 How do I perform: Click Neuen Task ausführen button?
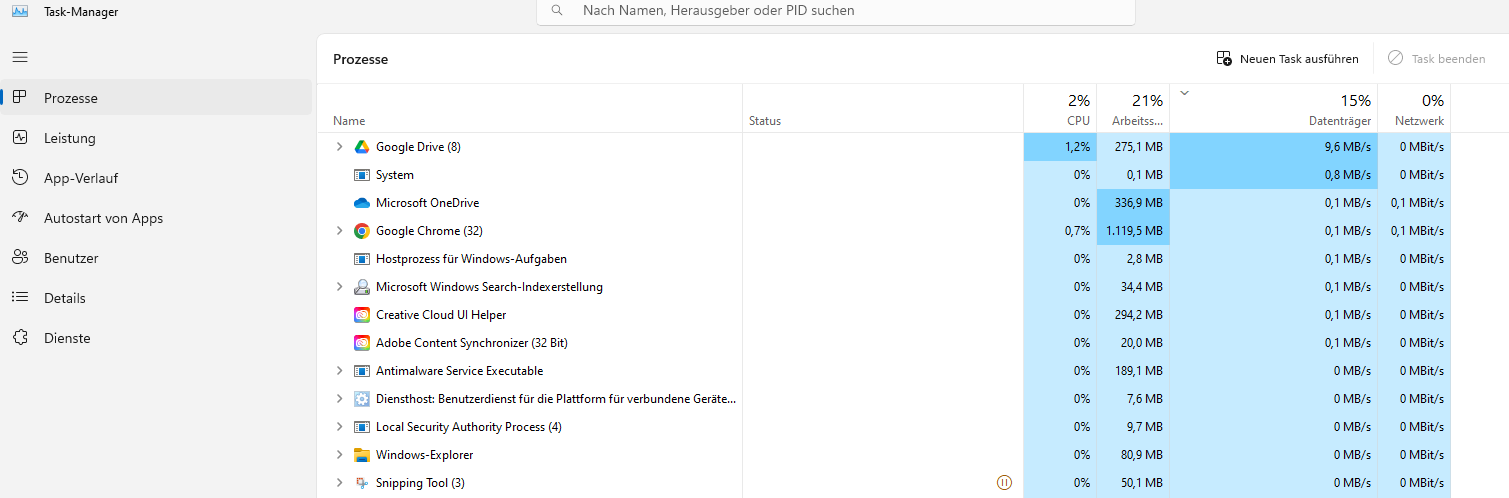point(1287,59)
